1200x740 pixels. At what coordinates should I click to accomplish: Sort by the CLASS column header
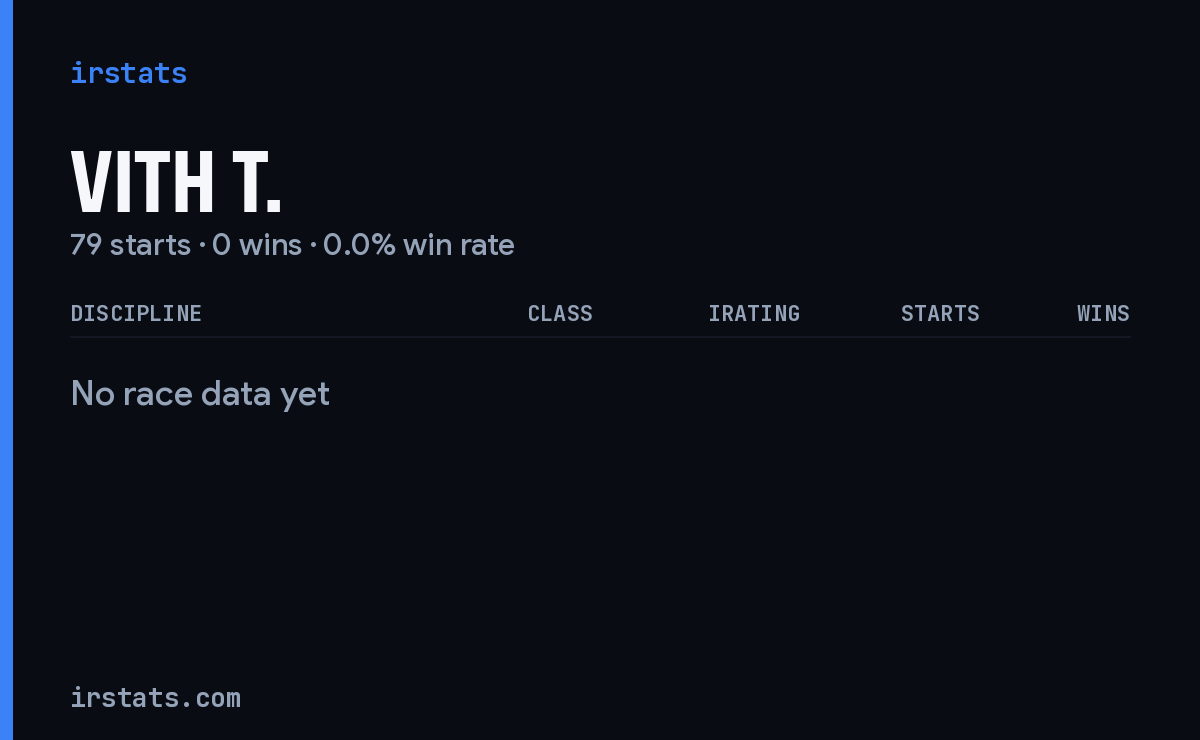pos(560,313)
